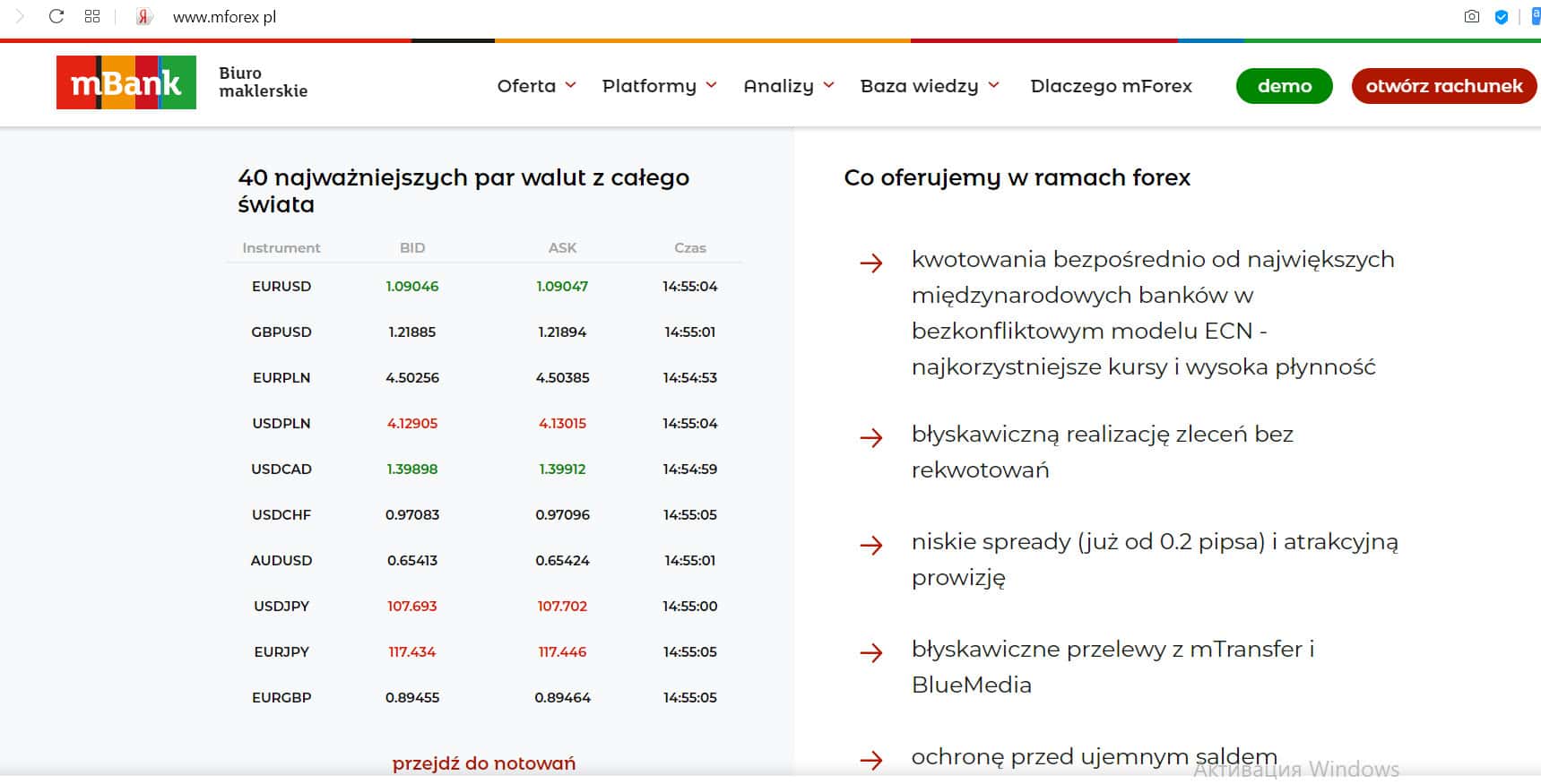Expand the Analizy menu
The height and width of the screenshot is (784, 1541).
[789, 86]
